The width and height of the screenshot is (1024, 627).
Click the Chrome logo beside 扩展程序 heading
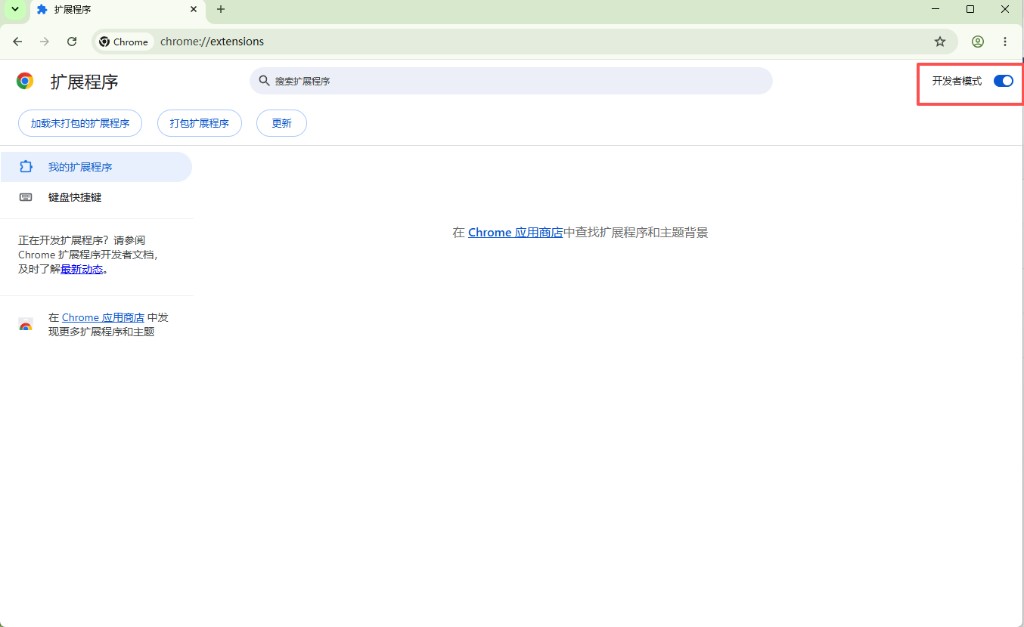click(25, 81)
